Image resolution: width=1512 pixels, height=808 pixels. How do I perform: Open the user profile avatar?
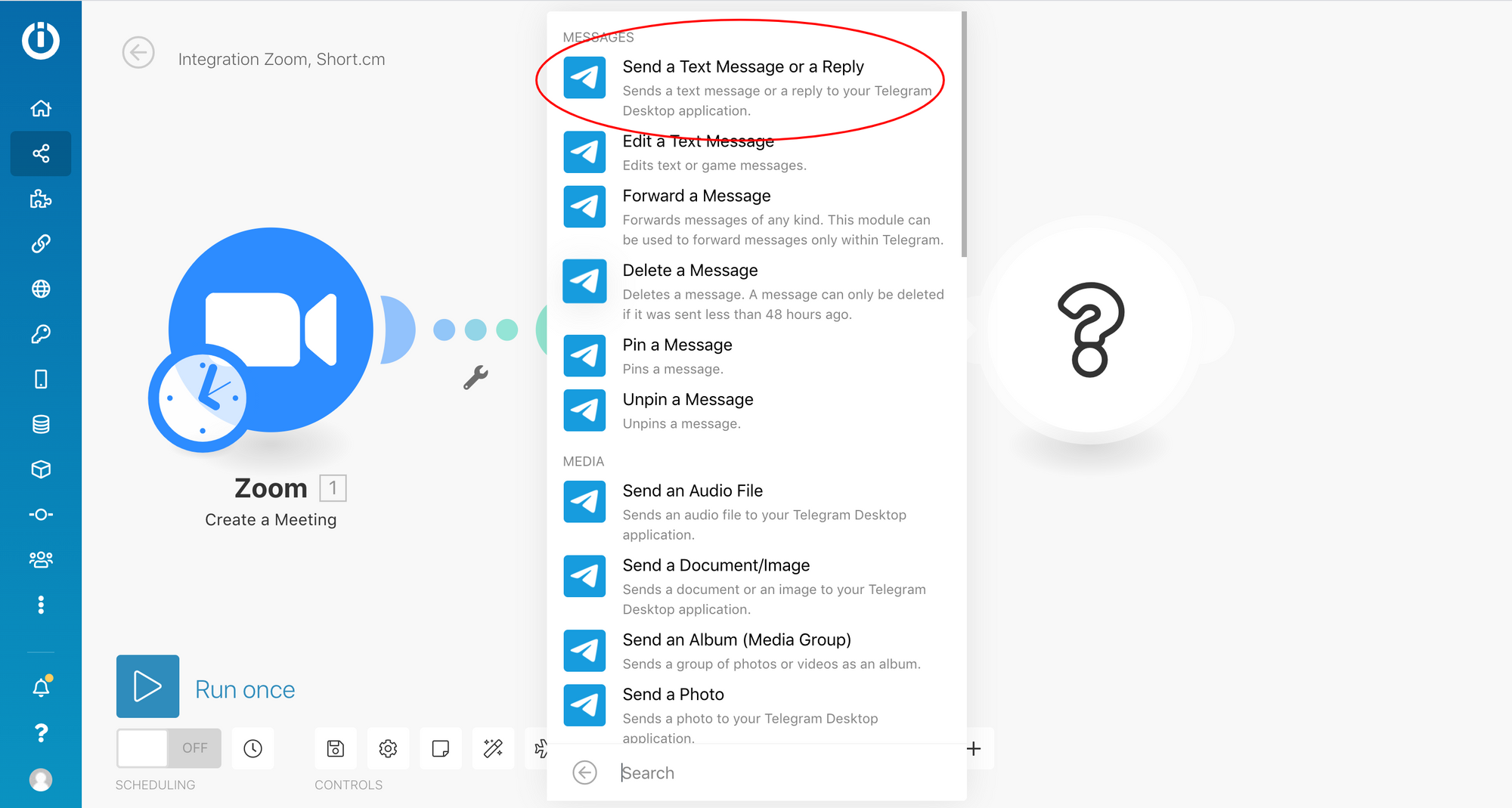tap(41, 779)
